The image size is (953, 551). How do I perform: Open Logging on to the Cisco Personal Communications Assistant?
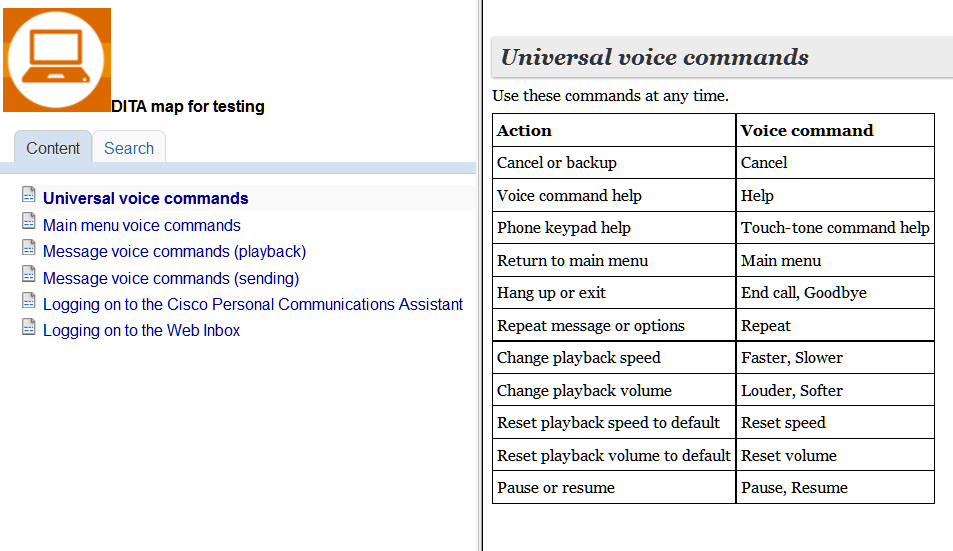[x=253, y=304]
